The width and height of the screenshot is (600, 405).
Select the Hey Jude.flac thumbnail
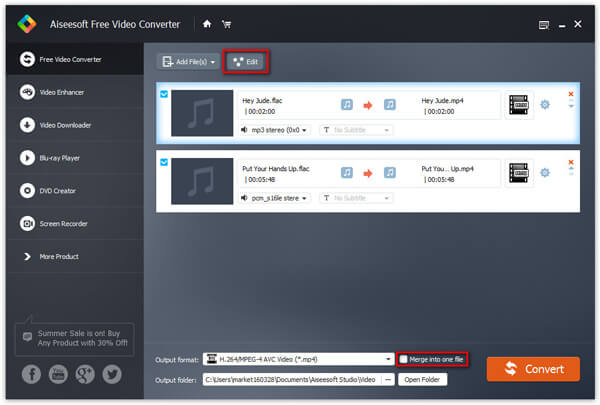pyautogui.click(x=202, y=113)
